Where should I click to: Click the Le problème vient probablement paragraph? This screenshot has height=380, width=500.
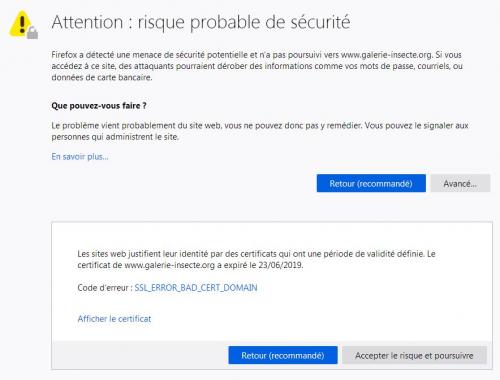pos(260,131)
